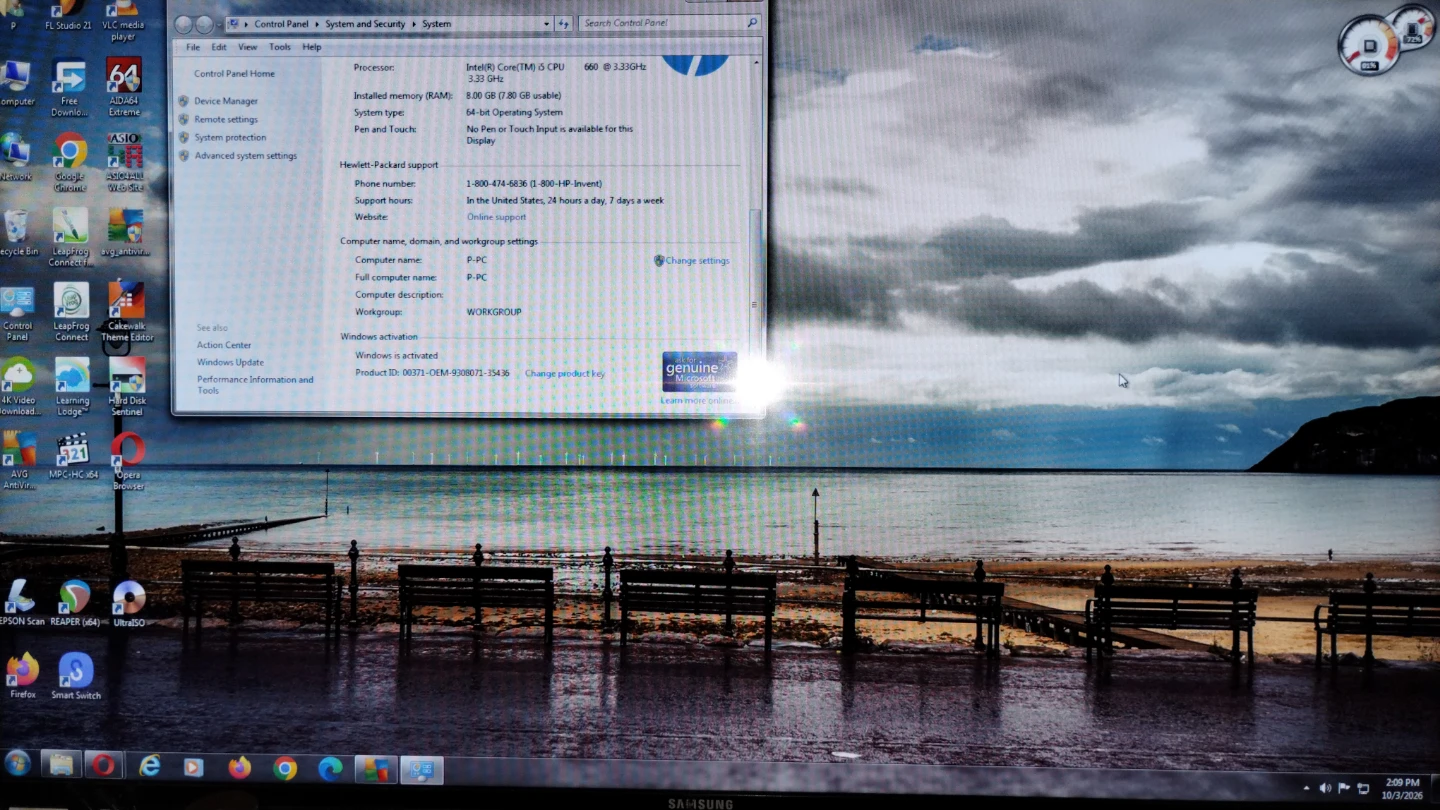Image resolution: width=1440 pixels, height=810 pixels.
Task: Click the Change product key link
Action: 565,374
